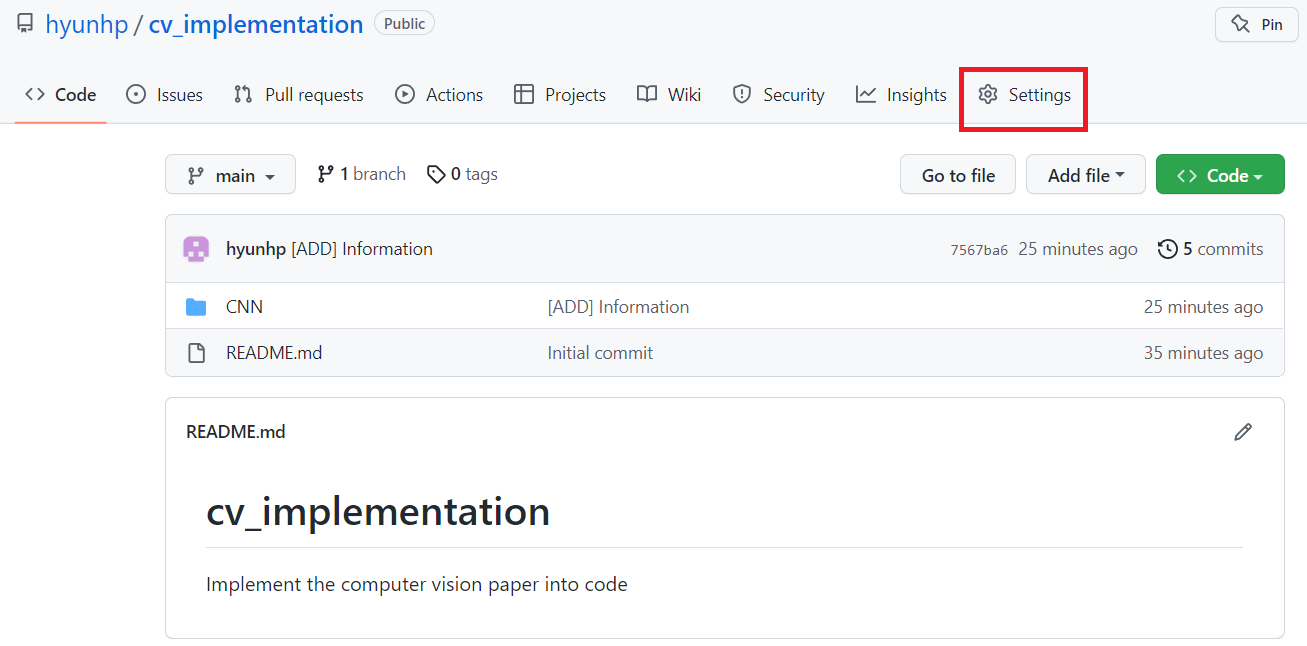View the 1 branch link
The height and width of the screenshot is (646, 1307).
(x=361, y=174)
